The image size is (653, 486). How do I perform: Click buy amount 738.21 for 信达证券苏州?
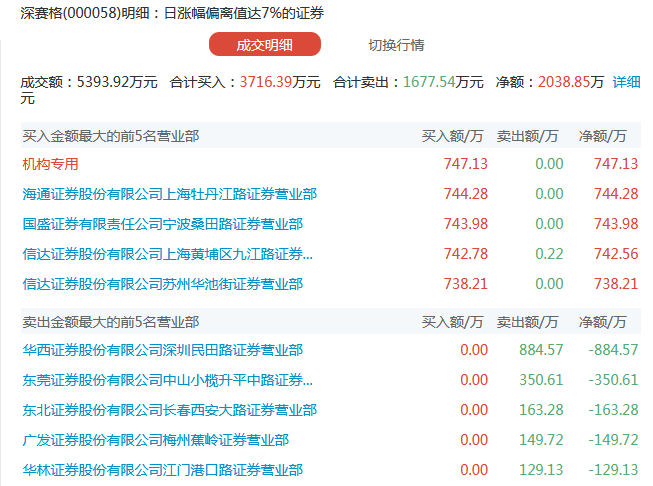[466, 284]
